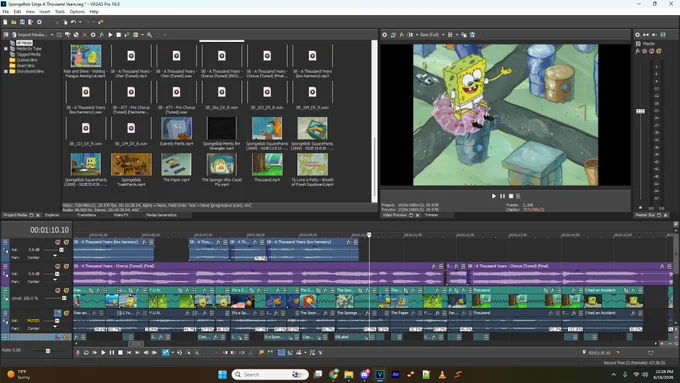Switch to the Explorer tab
680x383 pixels.
(x=52, y=215)
